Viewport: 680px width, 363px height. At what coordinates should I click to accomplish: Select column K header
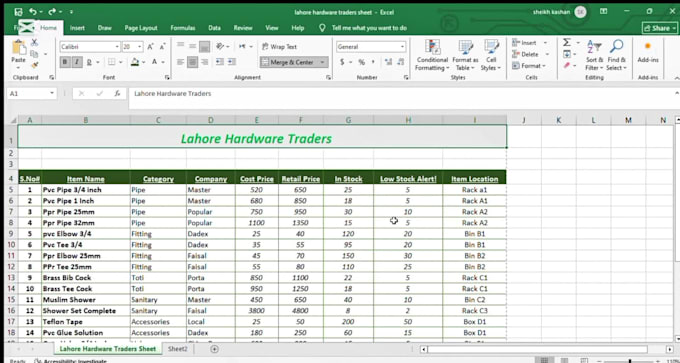559,120
